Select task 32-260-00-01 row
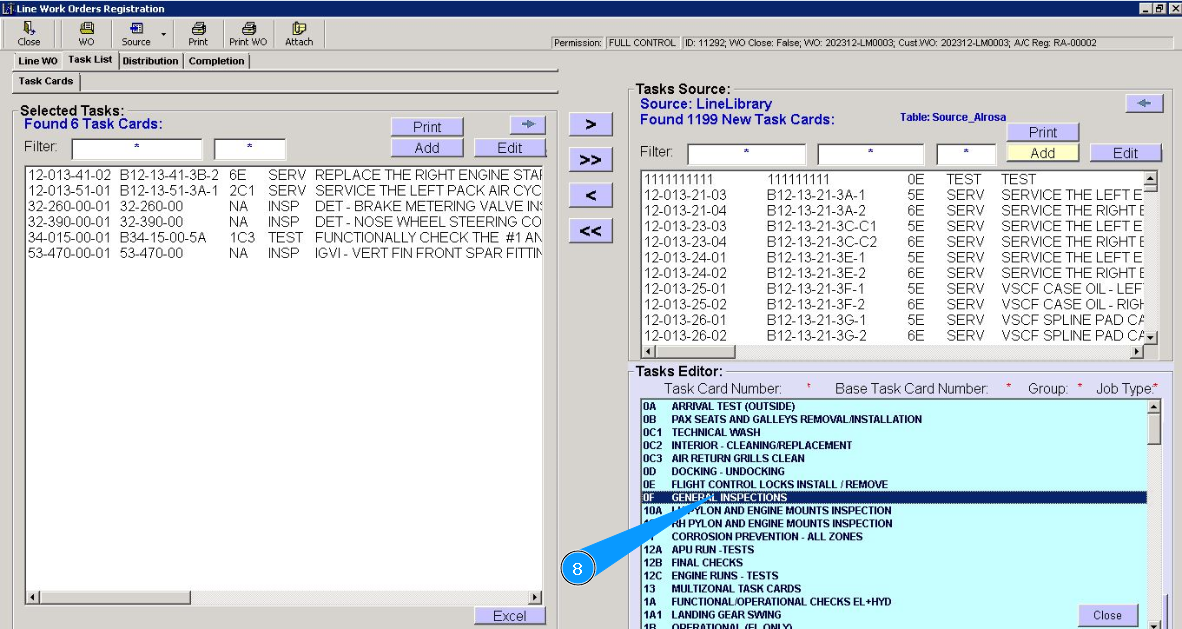The height and width of the screenshot is (629, 1182). pyautogui.click(x=284, y=206)
